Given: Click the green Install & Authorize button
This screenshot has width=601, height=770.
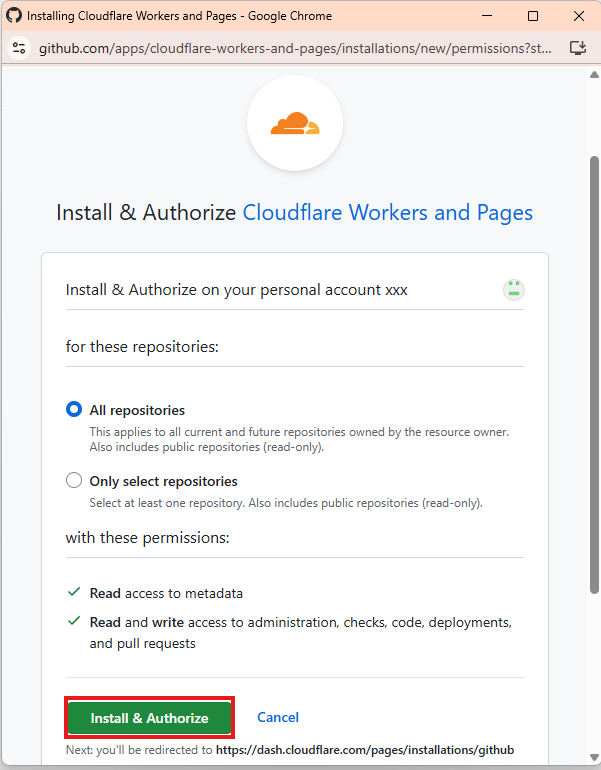Looking at the screenshot, I should click(149, 717).
